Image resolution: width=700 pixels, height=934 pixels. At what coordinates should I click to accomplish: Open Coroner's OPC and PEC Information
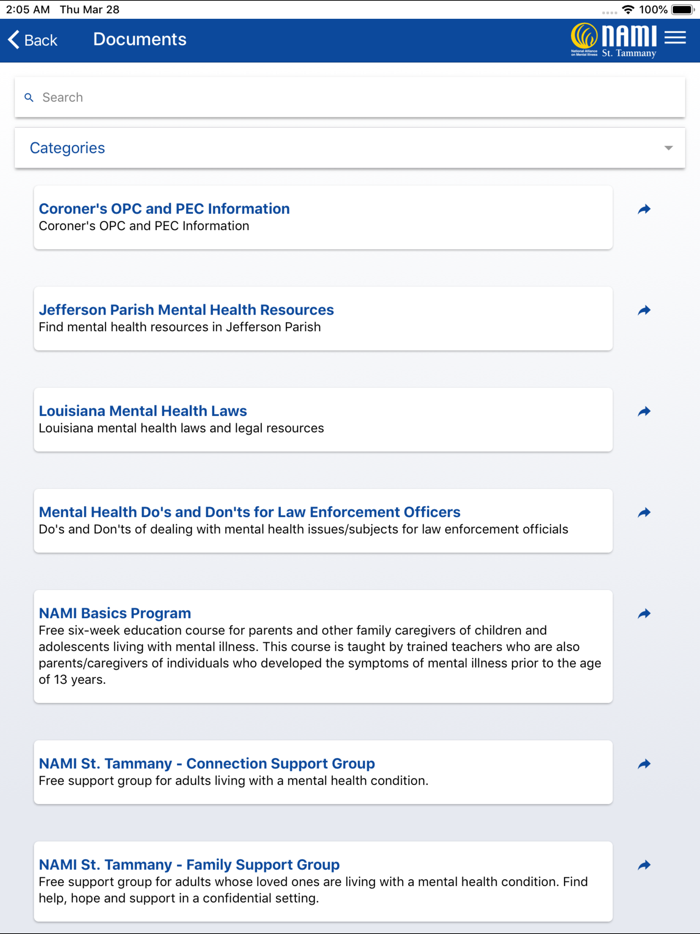click(323, 217)
